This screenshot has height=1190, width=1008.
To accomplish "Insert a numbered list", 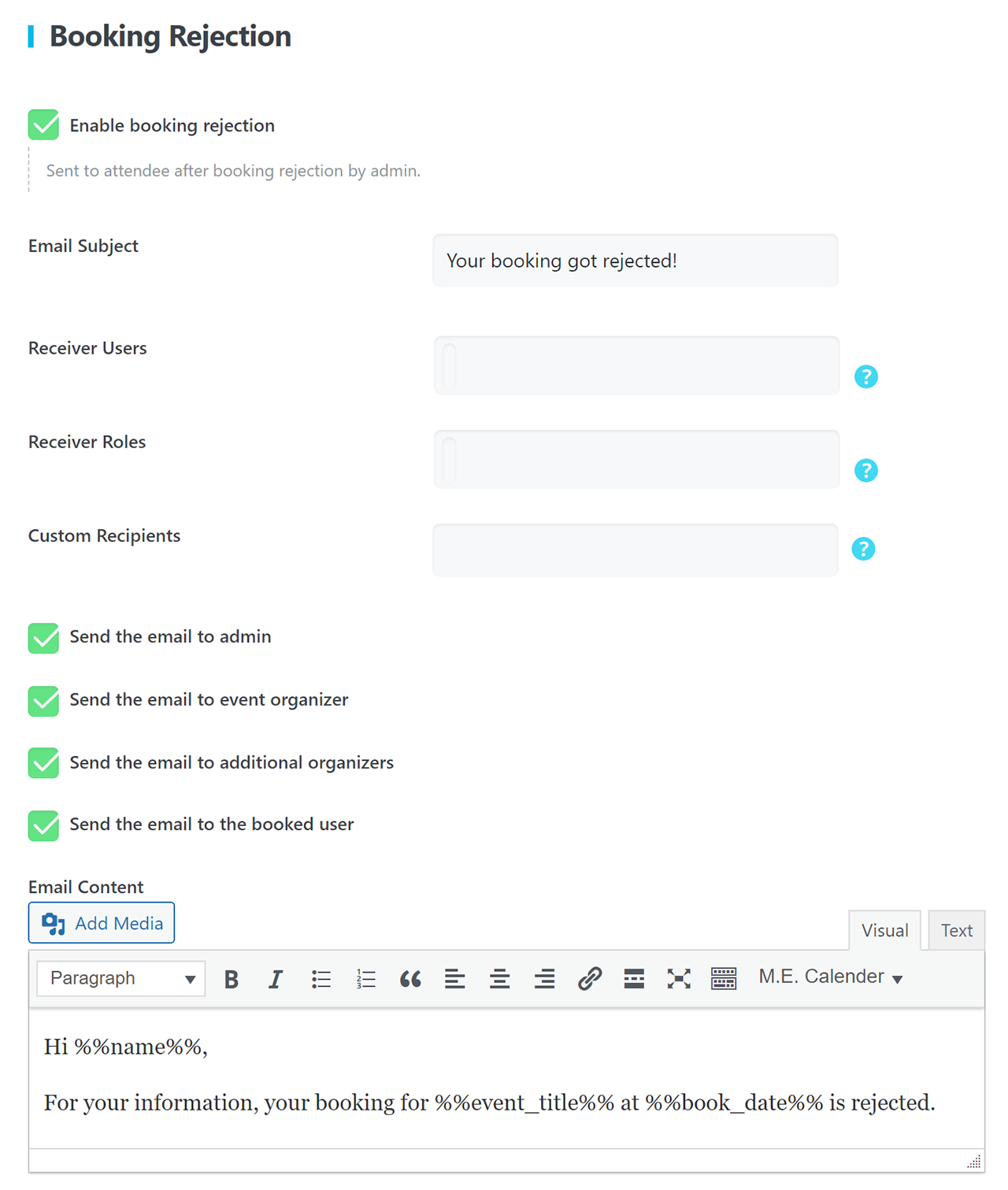I will click(x=365, y=979).
